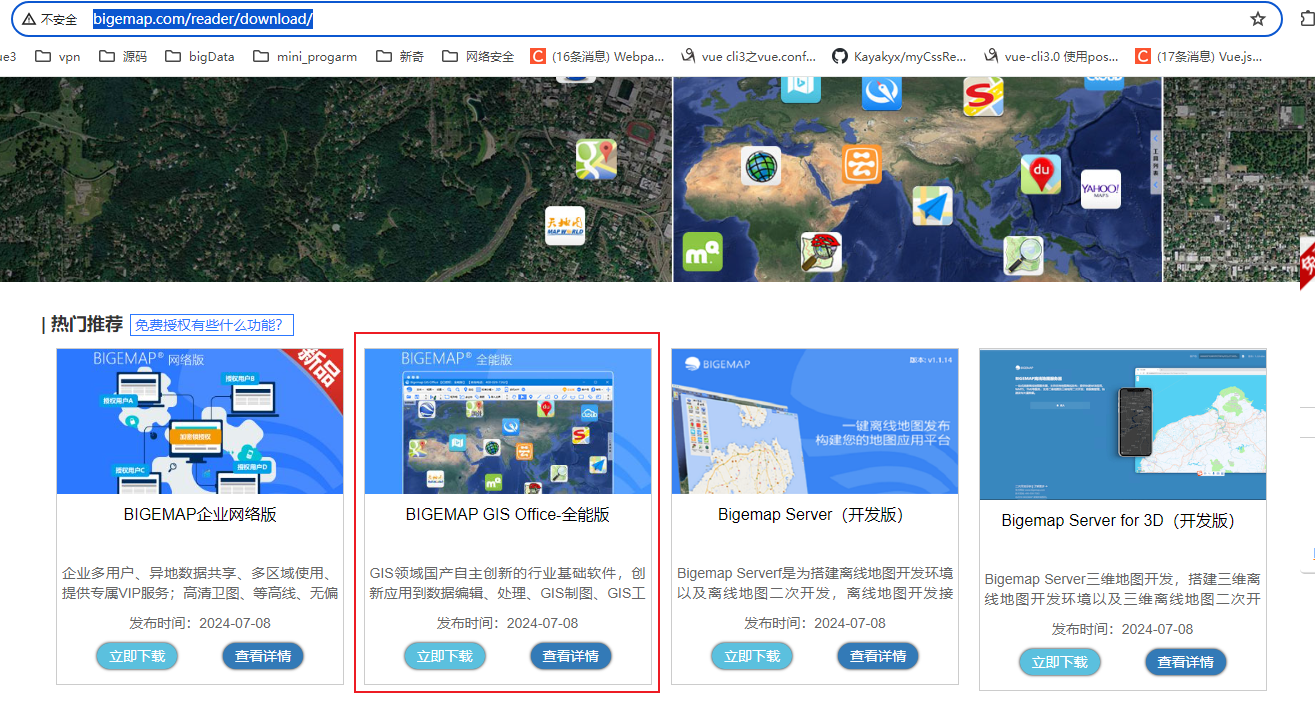Click '立即下载' for BIGEMAP GIS Office-全能版
Image resolution: width=1315 pixels, height=706 pixels.
pyautogui.click(x=445, y=657)
